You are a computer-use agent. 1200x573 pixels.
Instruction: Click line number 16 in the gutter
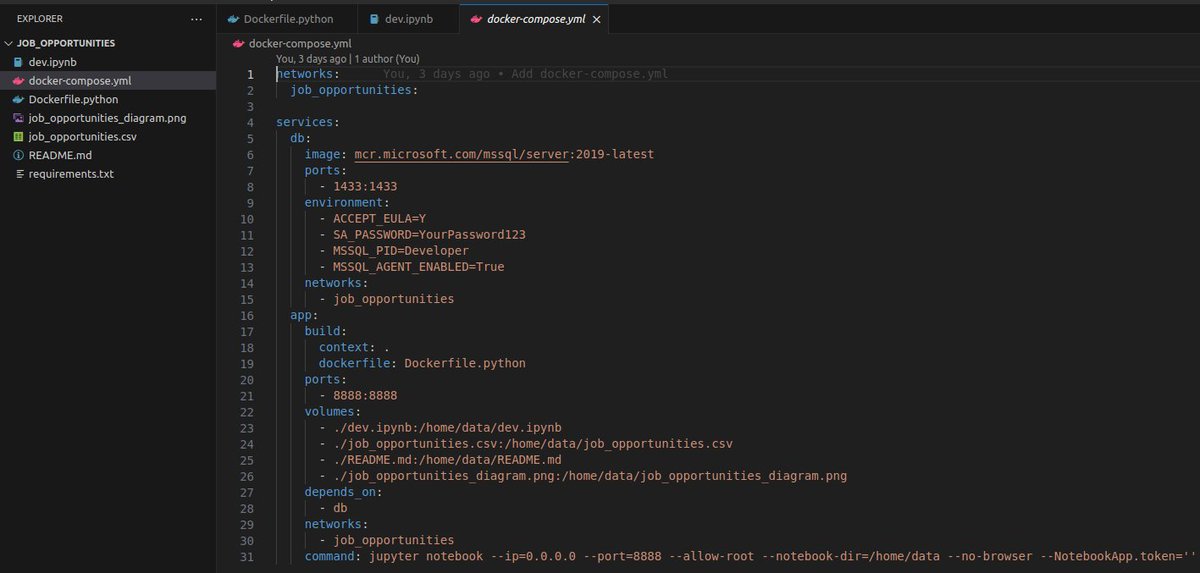pyautogui.click(x=247, y=314)
